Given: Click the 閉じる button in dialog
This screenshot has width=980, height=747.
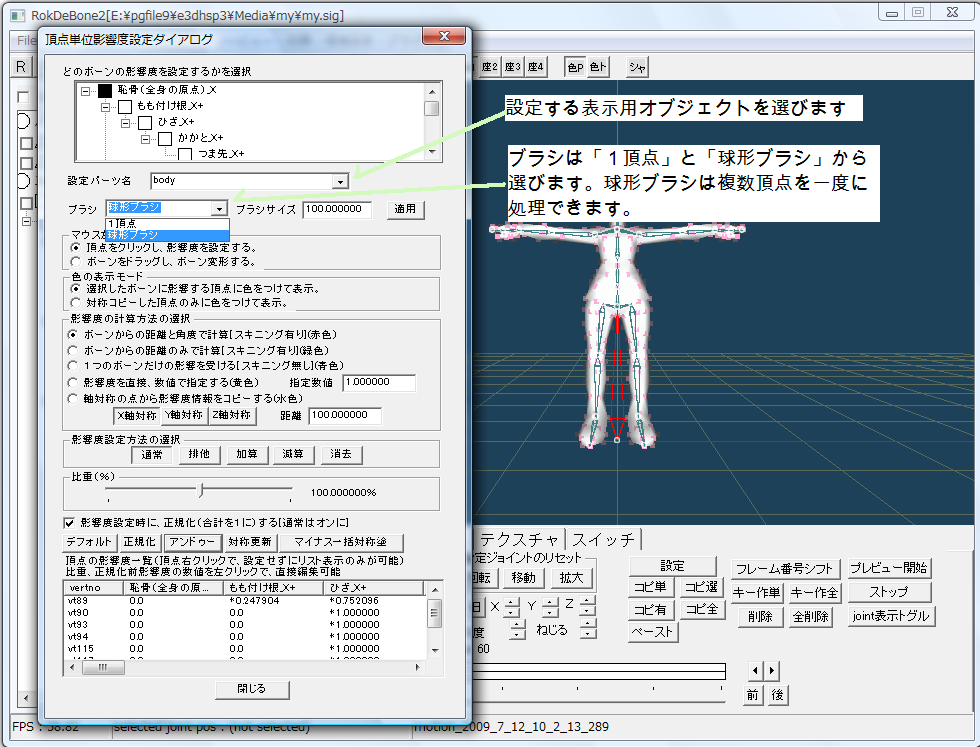Looking at the screenshot, I should pos(252,689).
